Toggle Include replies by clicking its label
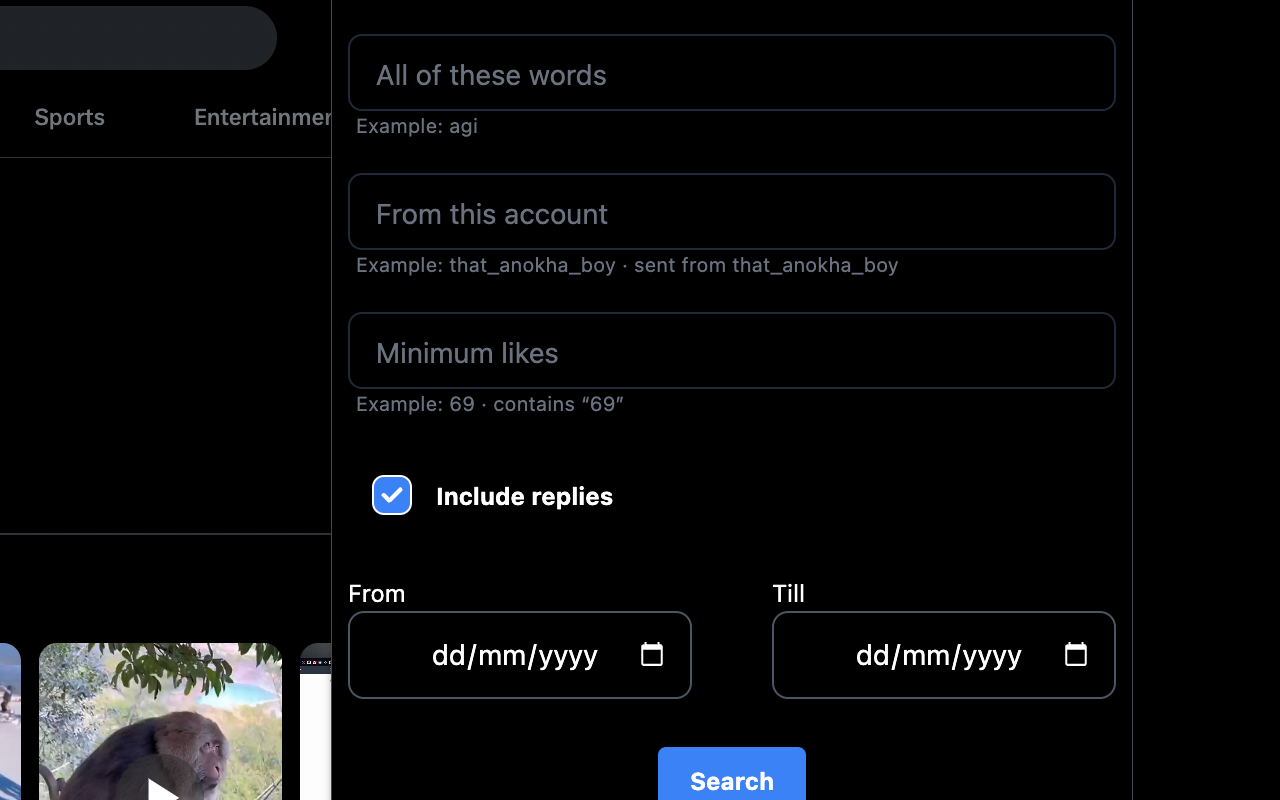1280x800 pixels. (524, 496)
